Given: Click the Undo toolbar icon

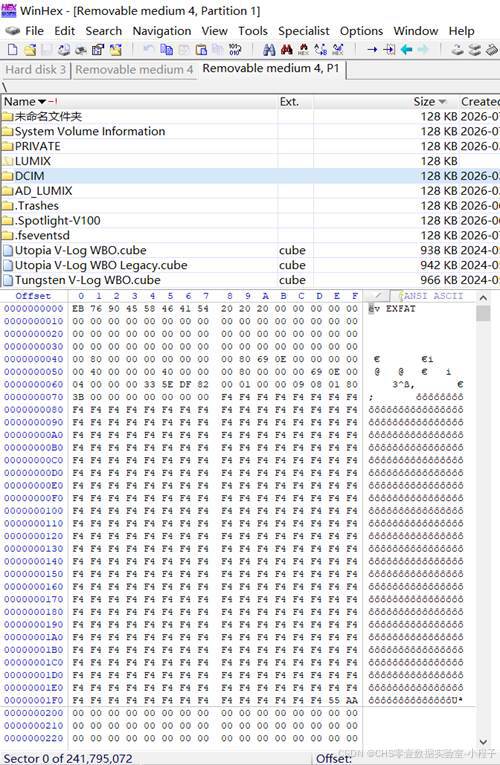Looking at the screenshot, I should [x=149, y=49].
